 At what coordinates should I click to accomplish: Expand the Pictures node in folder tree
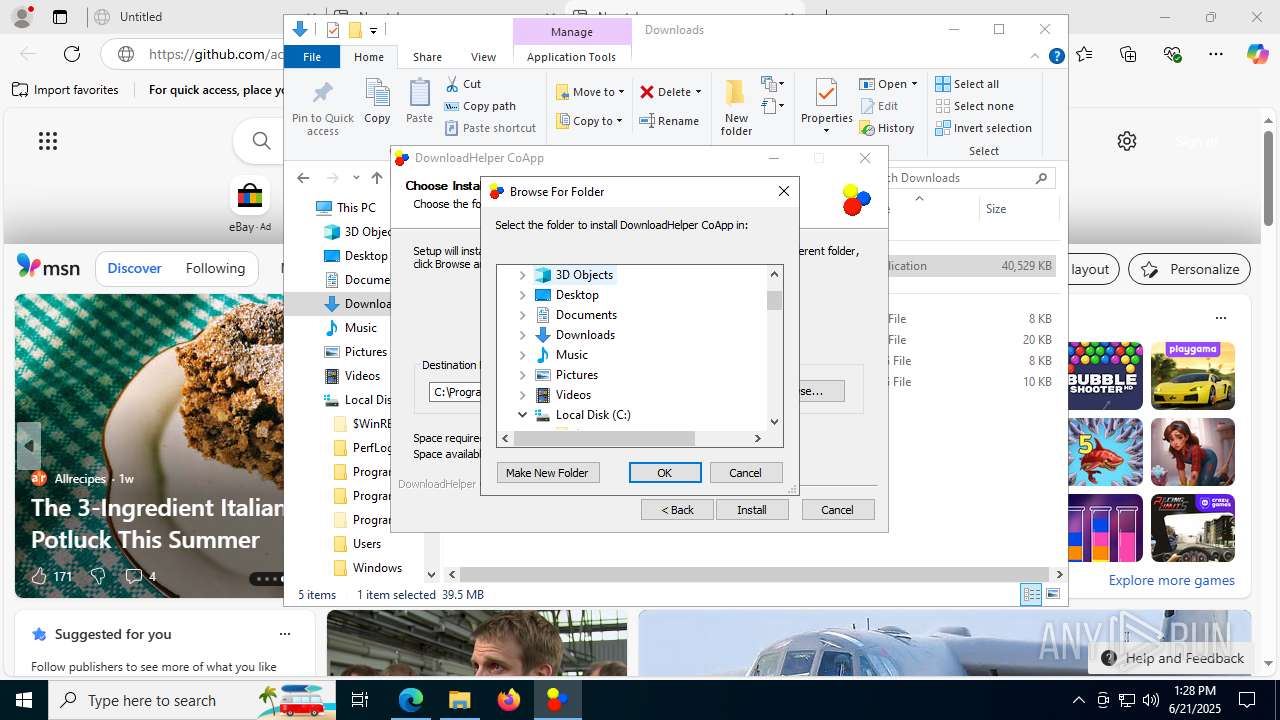pos(522,375)
